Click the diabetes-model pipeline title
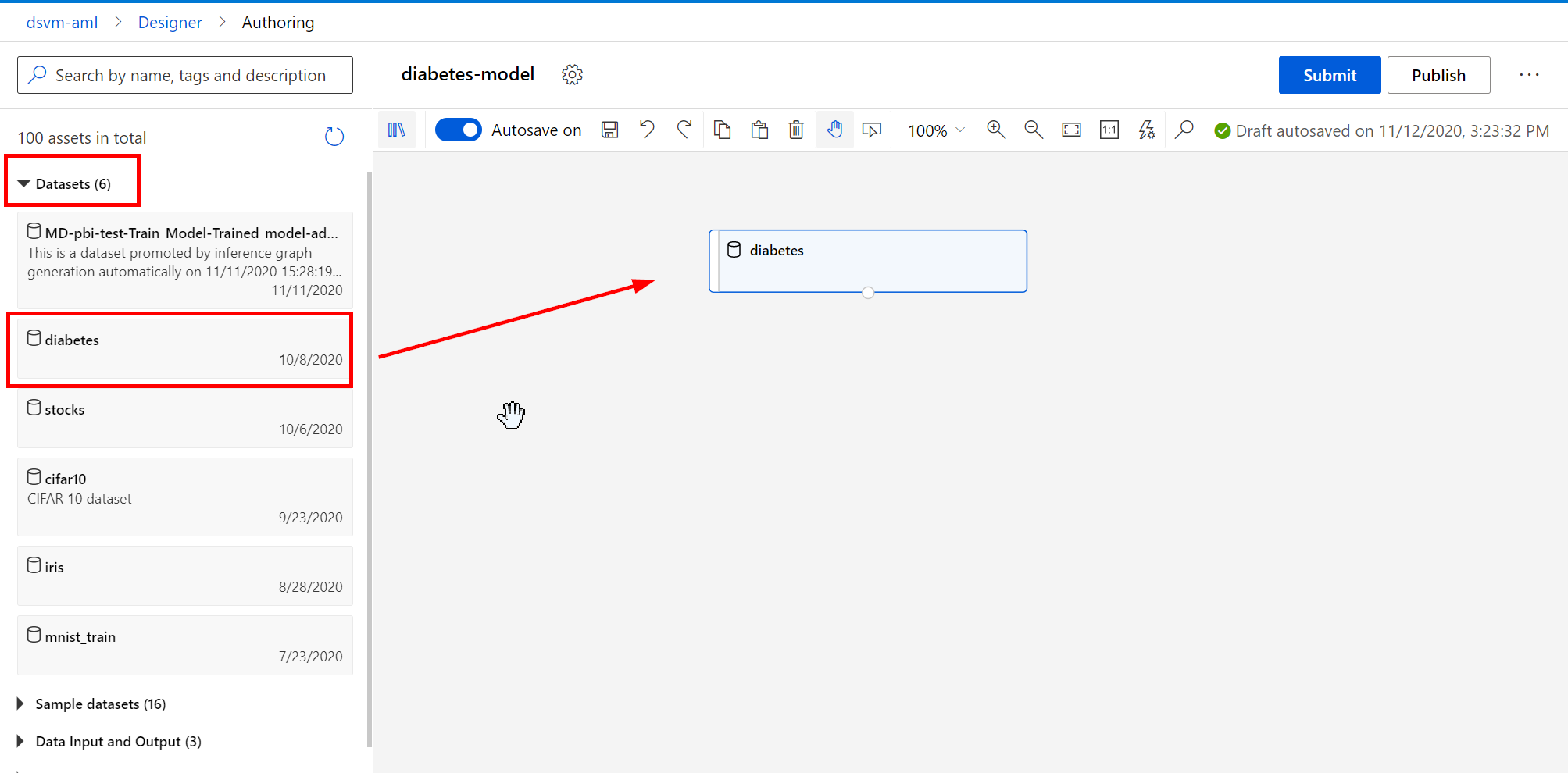 coord(468,74)
